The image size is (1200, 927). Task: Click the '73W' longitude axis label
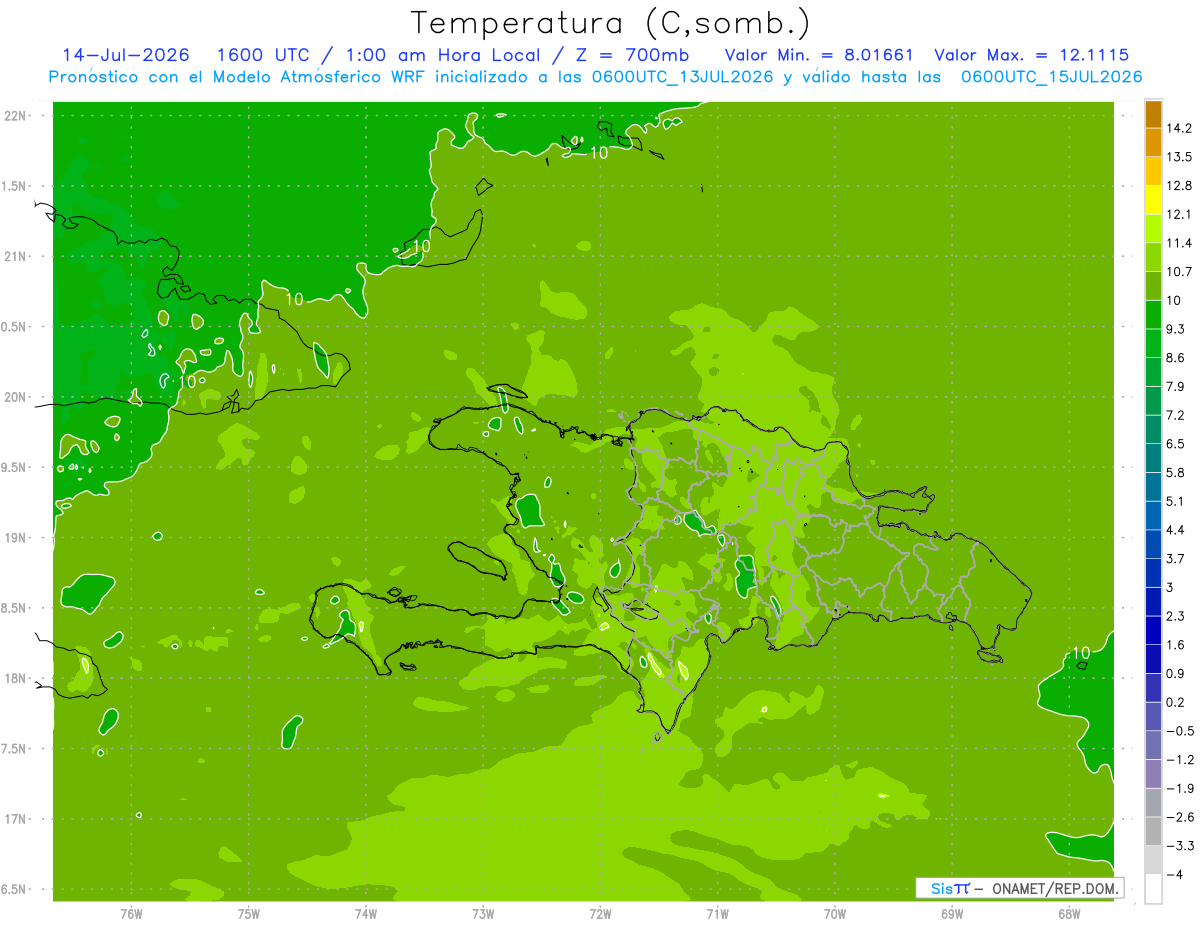click(483, 914)
